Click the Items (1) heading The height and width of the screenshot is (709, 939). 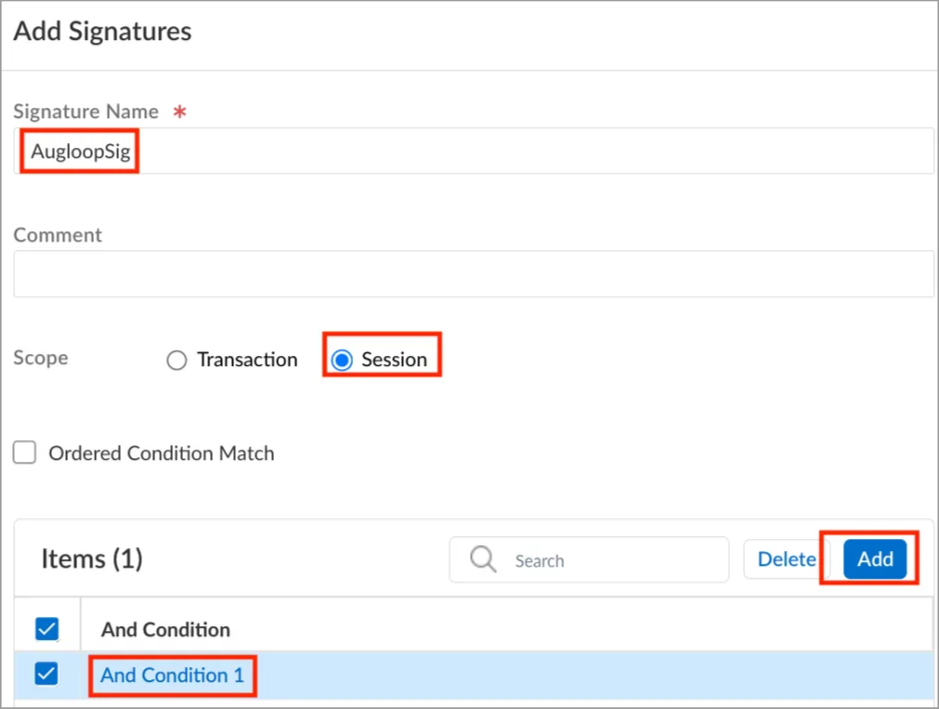[x=92, y=559]
